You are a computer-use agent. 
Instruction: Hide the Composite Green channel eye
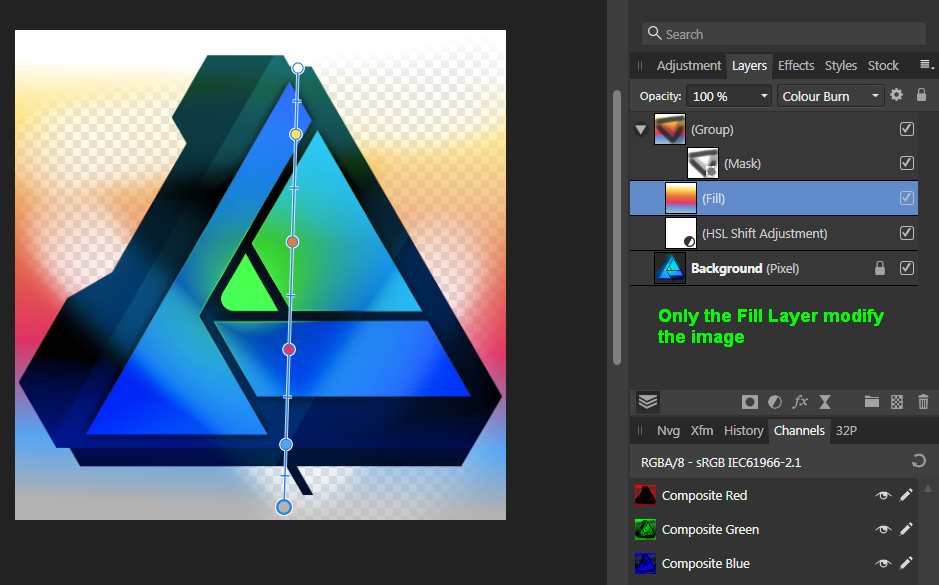pyautogui.click(x=883, y=529)
